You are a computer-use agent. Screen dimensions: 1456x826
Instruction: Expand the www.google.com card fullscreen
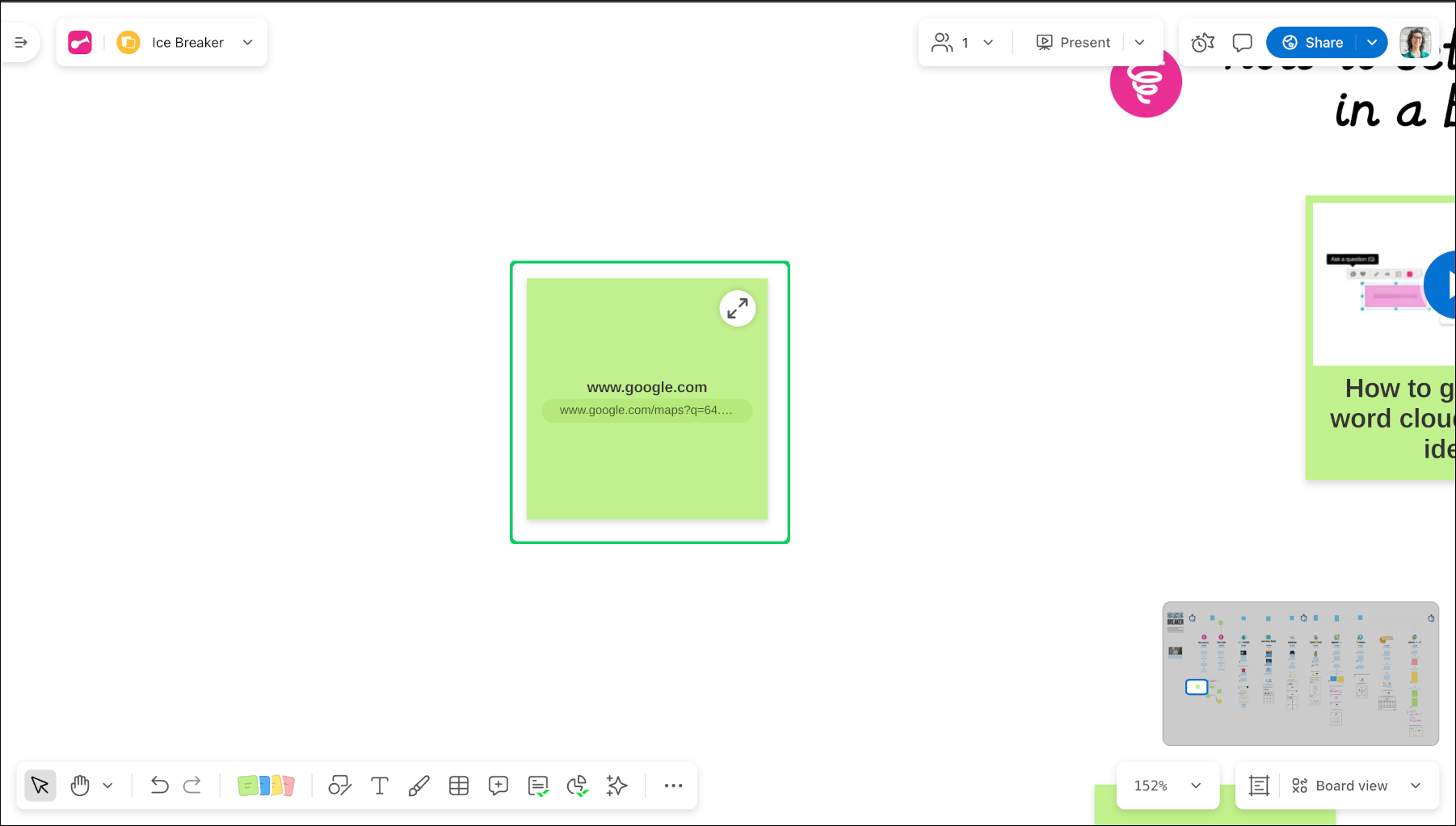[737, 308]
